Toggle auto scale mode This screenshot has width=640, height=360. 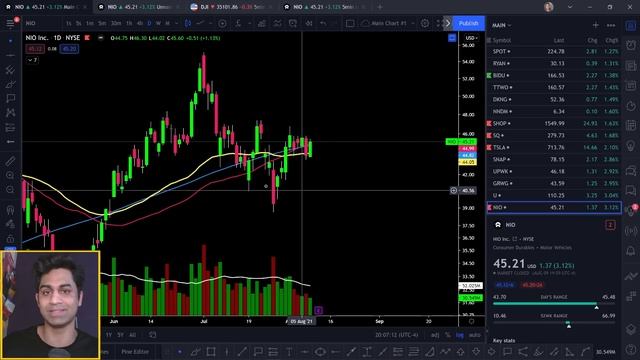474,335
